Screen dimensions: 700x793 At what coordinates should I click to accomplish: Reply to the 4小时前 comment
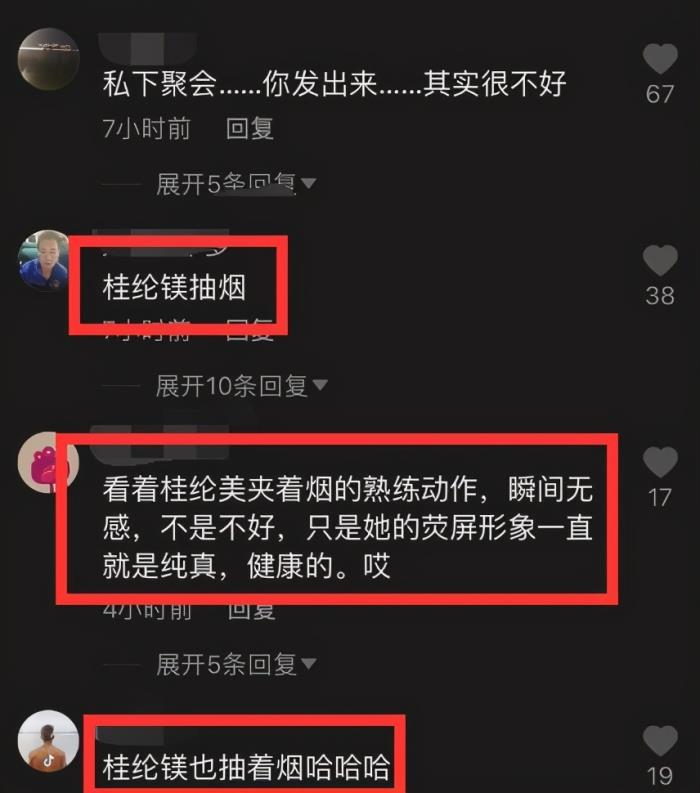click(251, 609)
